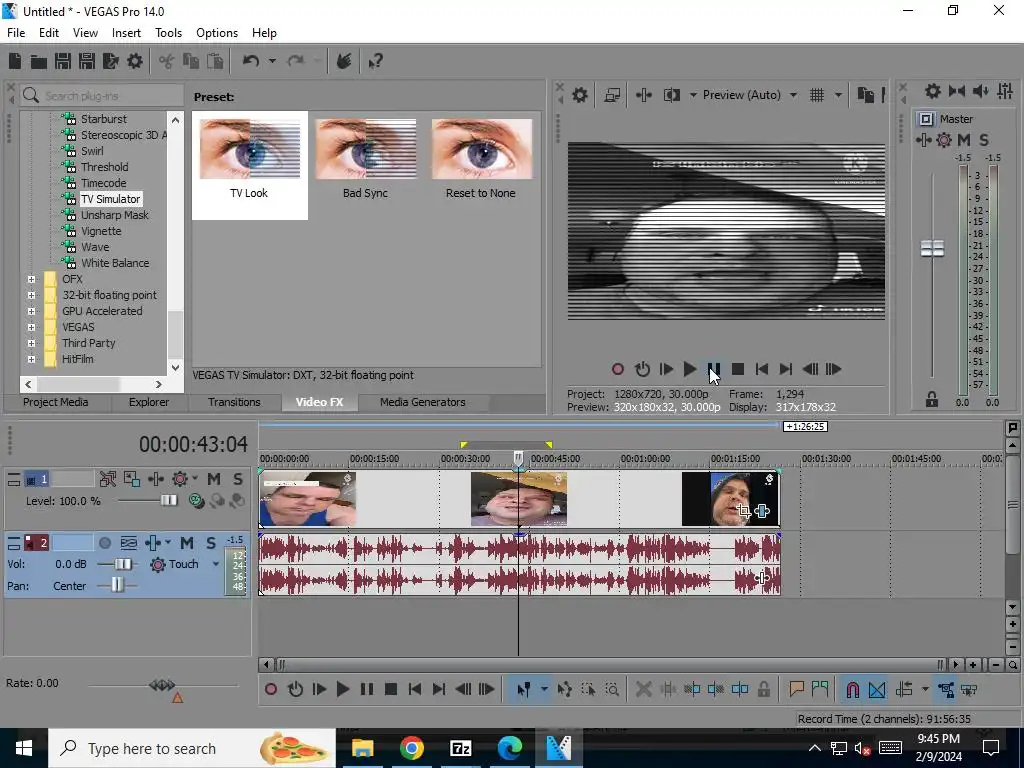Select the Normal edit tool
This screenshot has width=1024, height=768.
[524, 689]
